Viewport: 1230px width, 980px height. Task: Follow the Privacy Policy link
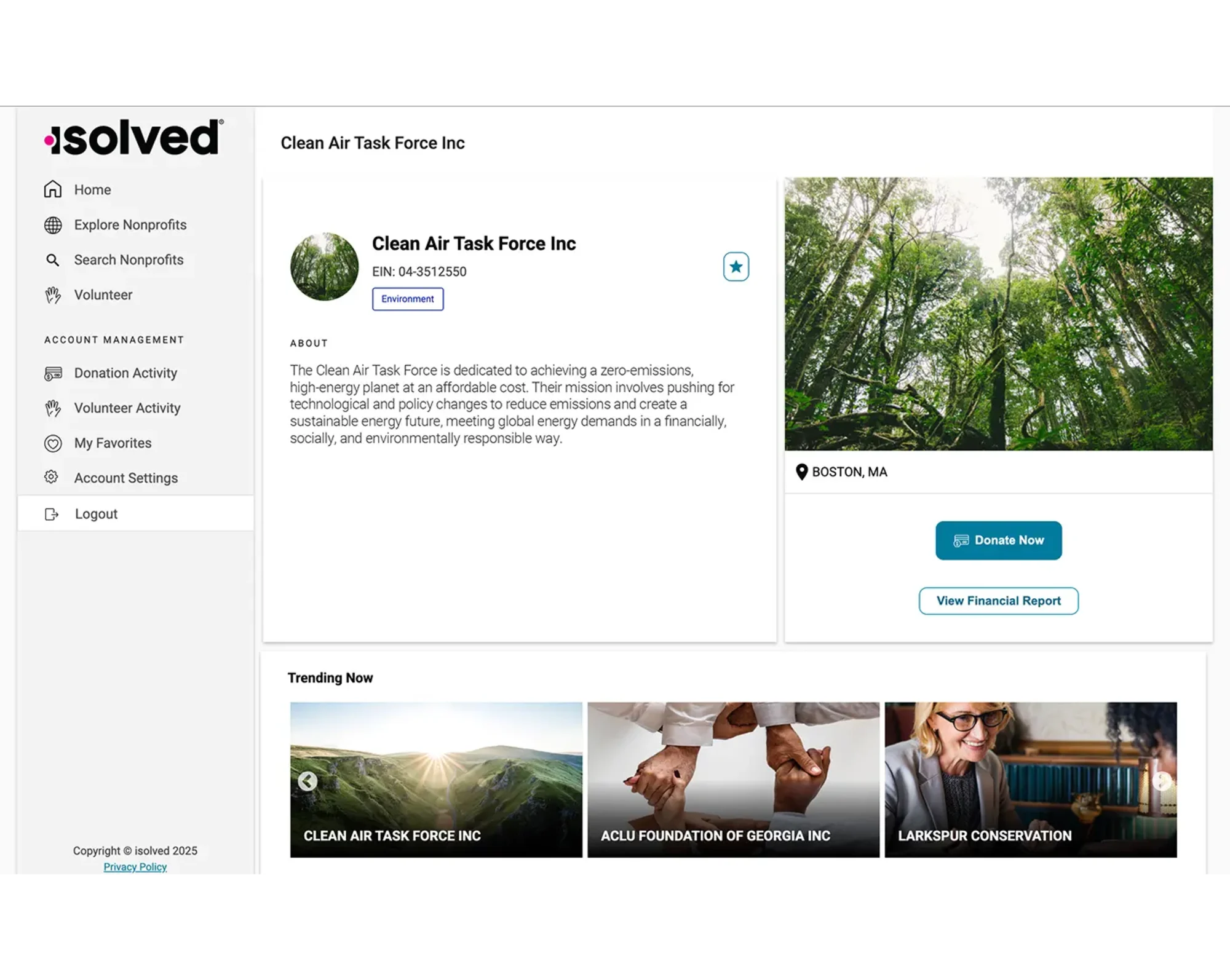click(x=135, y=866)
